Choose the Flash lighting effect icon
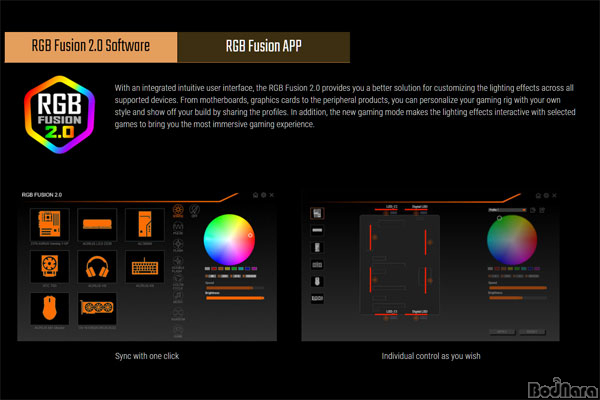 click(x=178, y=245)
